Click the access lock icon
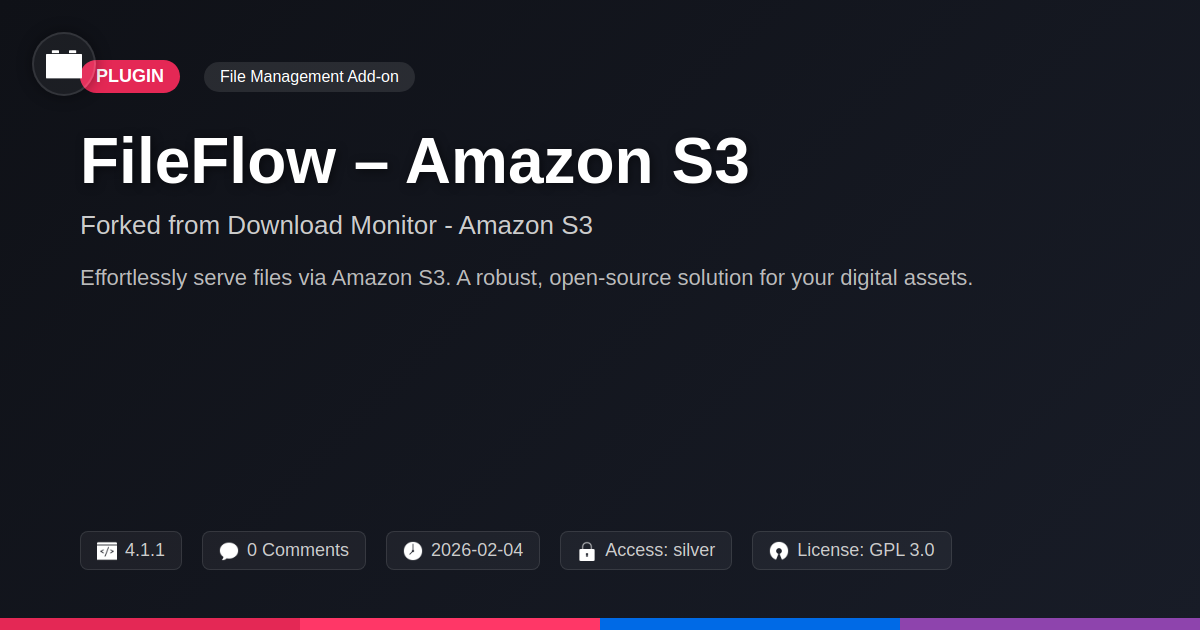Image resolution: width=1200 pixels, height=630 pixels. [587, 551]
